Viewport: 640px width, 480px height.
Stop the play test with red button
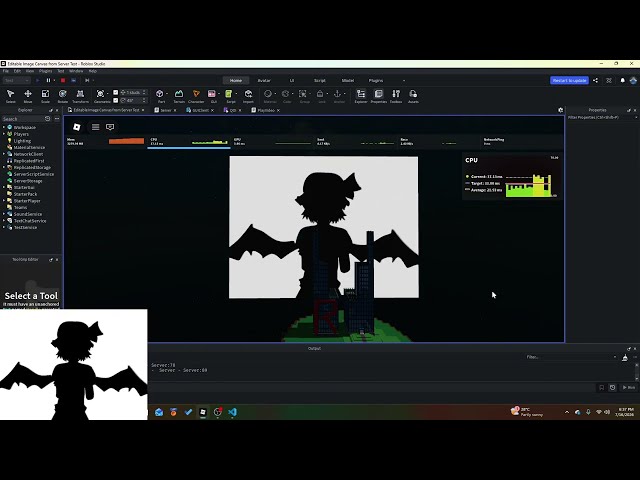coord(62,80)
